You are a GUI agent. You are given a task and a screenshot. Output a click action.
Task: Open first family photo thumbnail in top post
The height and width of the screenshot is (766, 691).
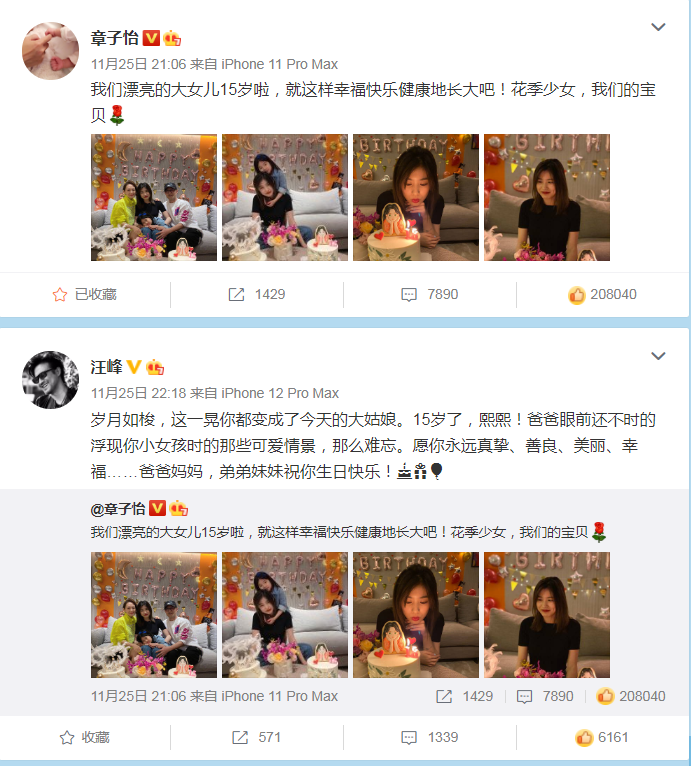154,197
